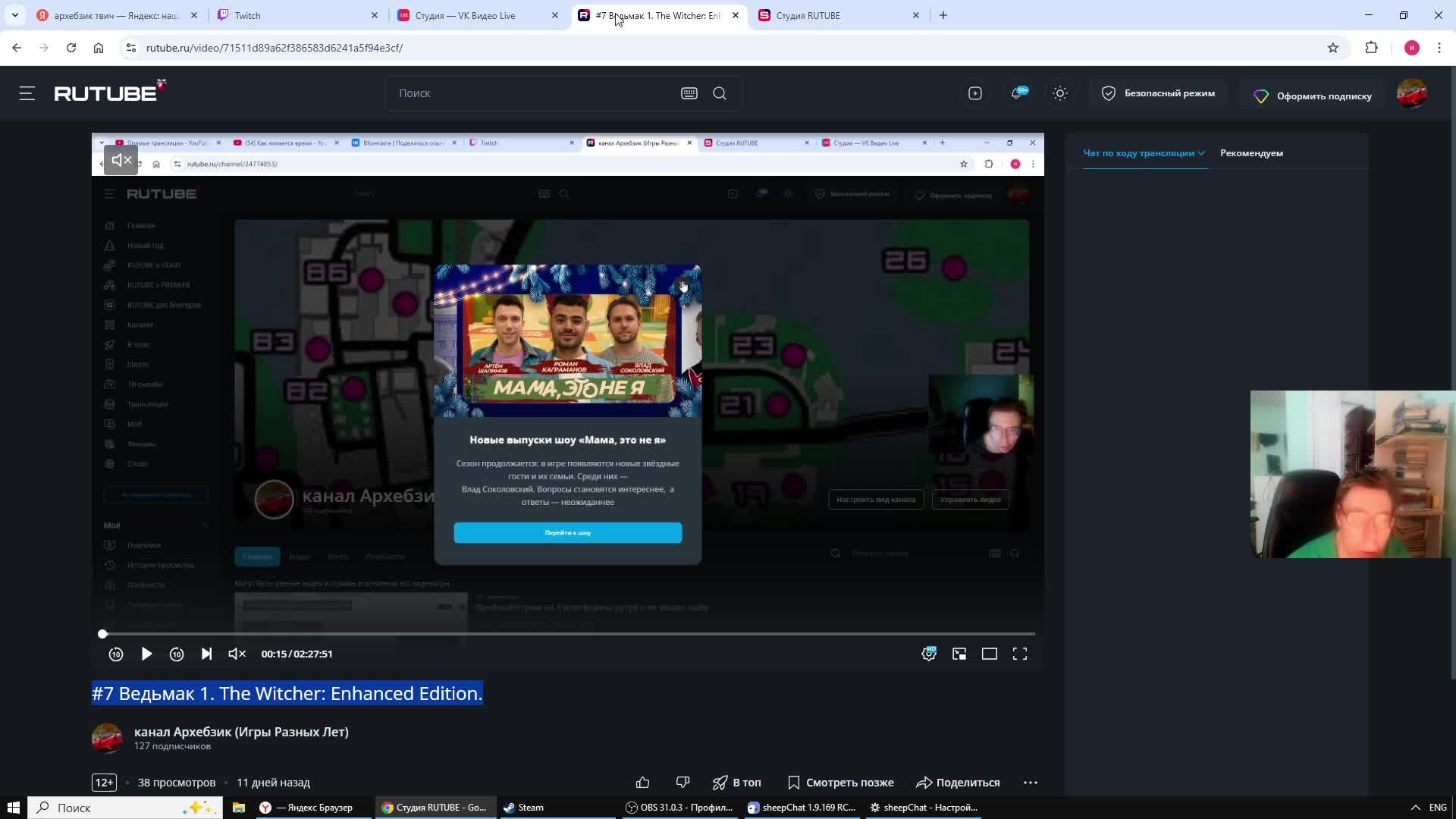Open video quality settings
The width and height of the screenshot is (1456, 819).
pyautogui.click(x=929, y=654)
